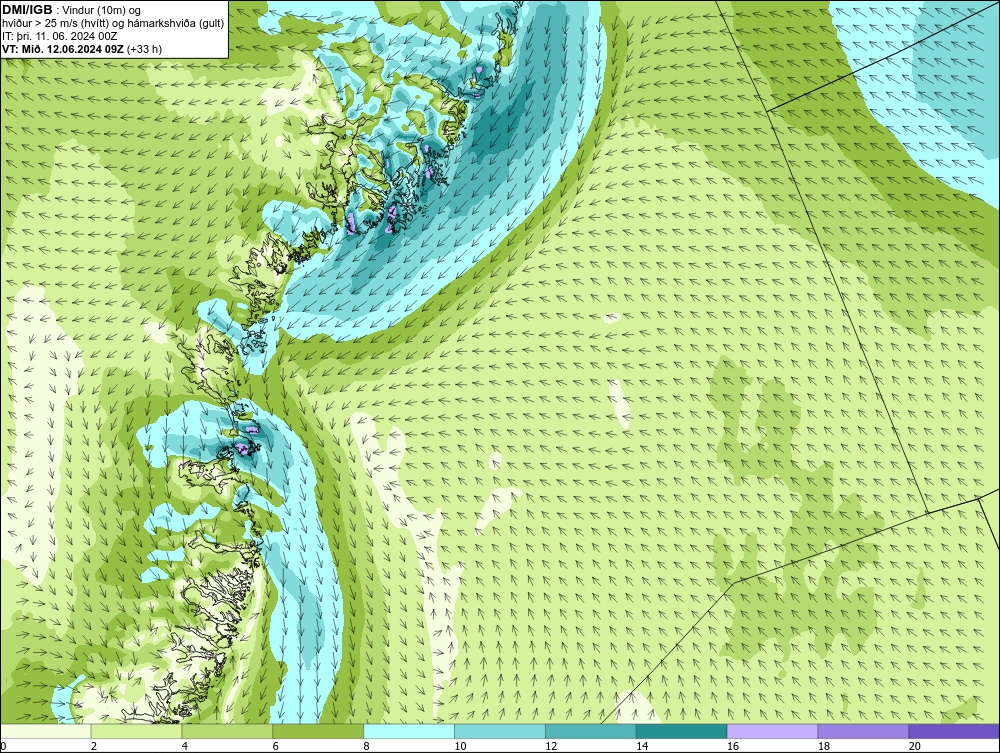The width and height of the screenshot is (1000, 753).
Task: Click the legend scale label "18"
Action: point(824,746)
